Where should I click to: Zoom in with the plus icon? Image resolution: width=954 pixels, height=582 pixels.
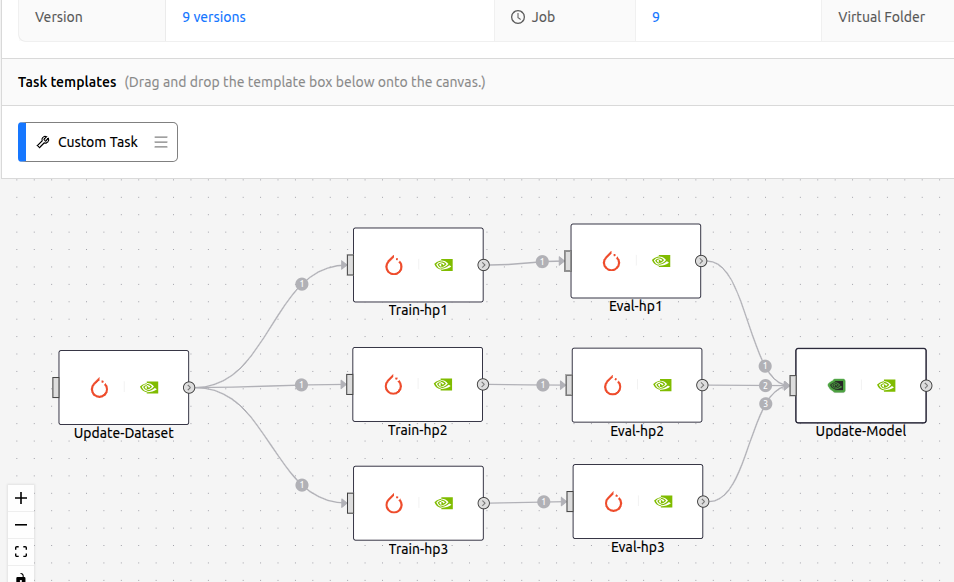pyautogui.click(x=21, y=497)
